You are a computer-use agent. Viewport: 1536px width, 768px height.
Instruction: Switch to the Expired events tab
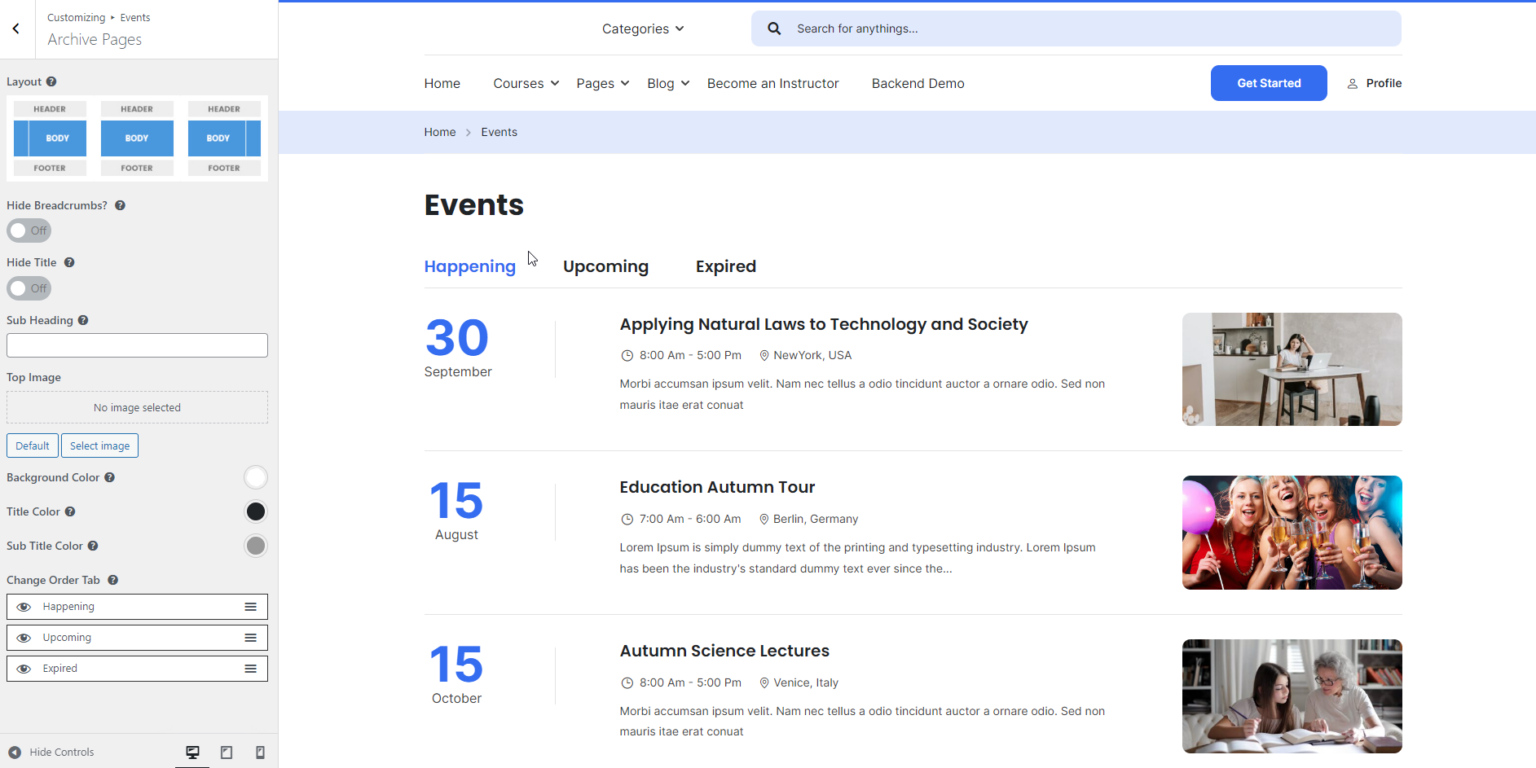[726, 266]
